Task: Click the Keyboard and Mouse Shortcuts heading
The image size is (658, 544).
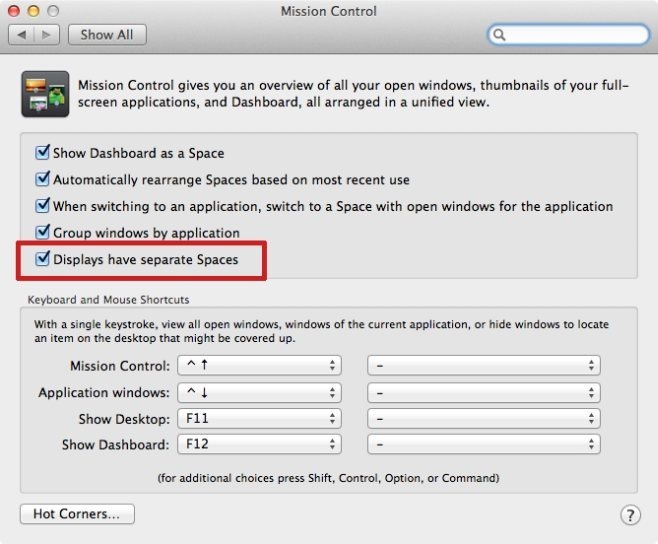Action: 108,300
